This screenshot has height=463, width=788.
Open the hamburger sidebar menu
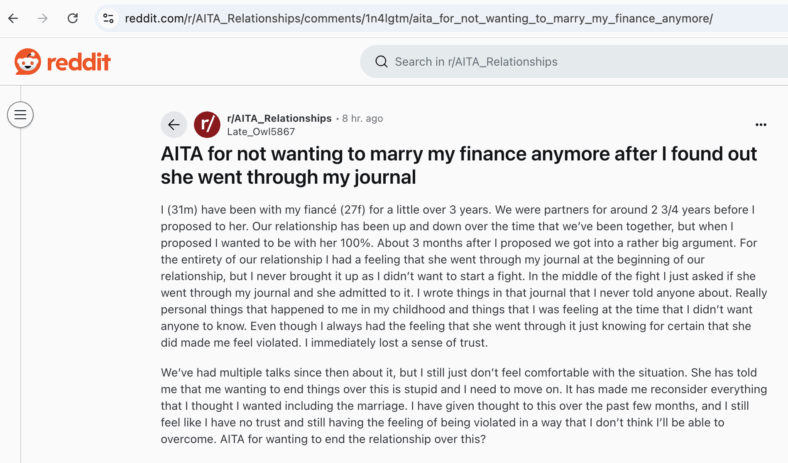[20, 115]
